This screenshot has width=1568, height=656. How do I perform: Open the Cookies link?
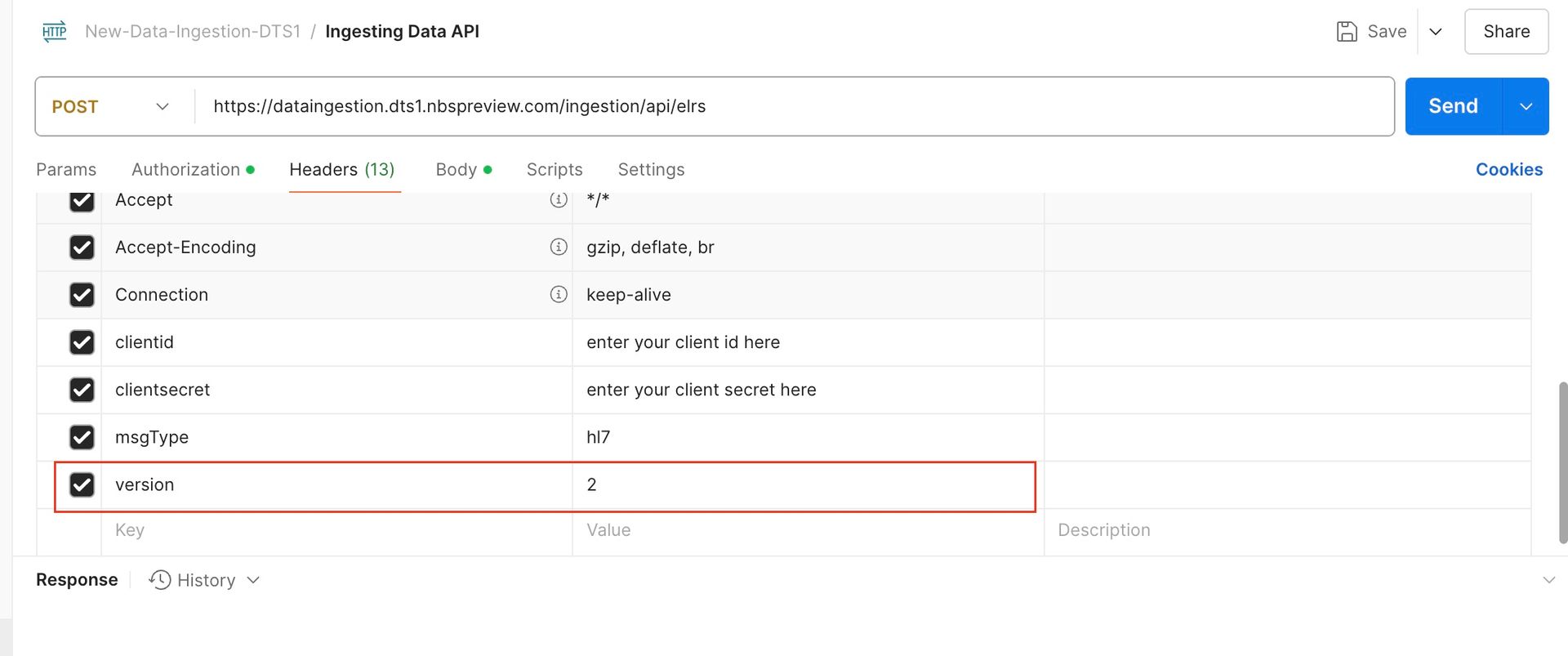point(1509,169)
